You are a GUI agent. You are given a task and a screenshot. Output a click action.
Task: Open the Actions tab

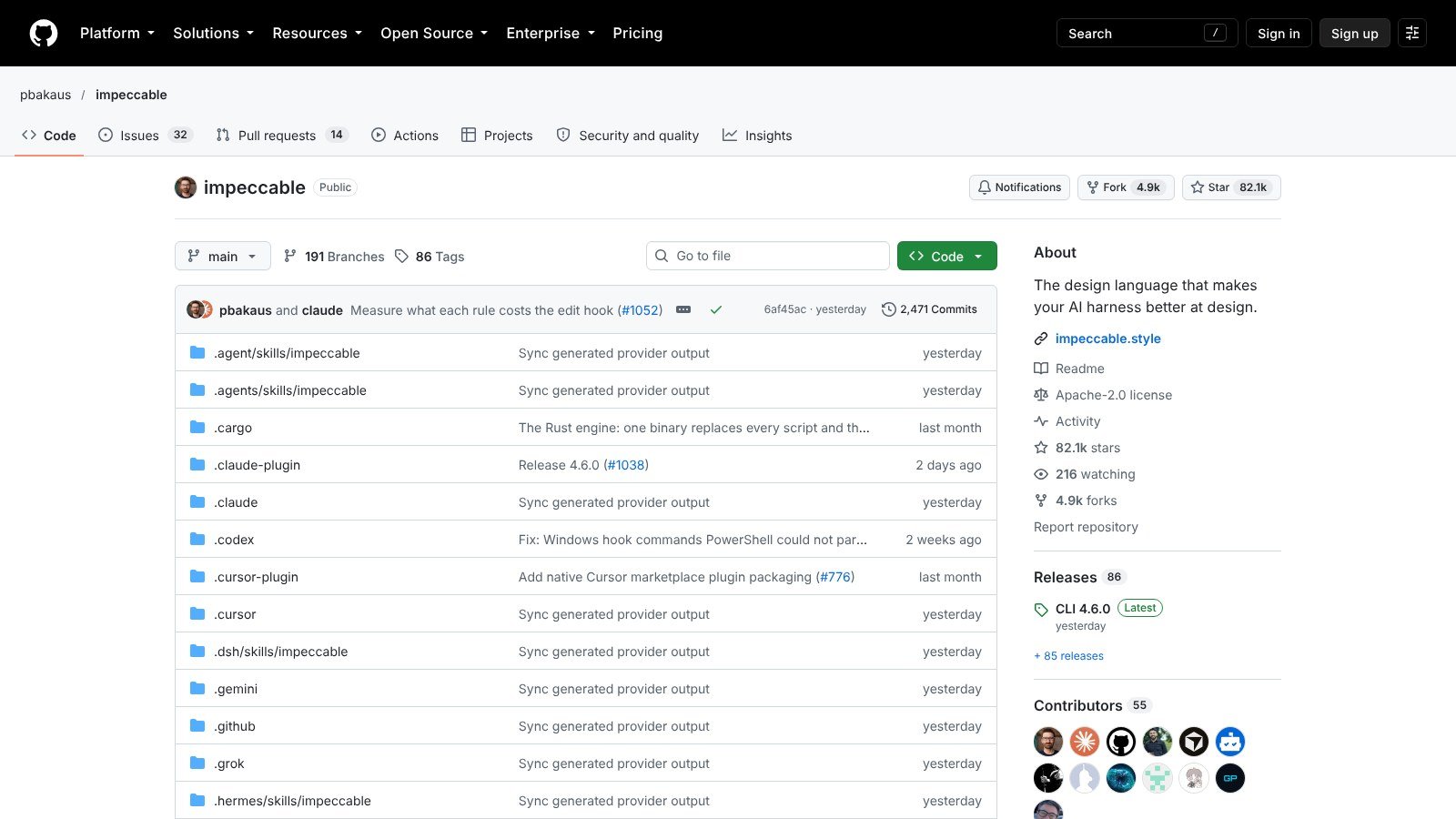click(x=405, y=136)
